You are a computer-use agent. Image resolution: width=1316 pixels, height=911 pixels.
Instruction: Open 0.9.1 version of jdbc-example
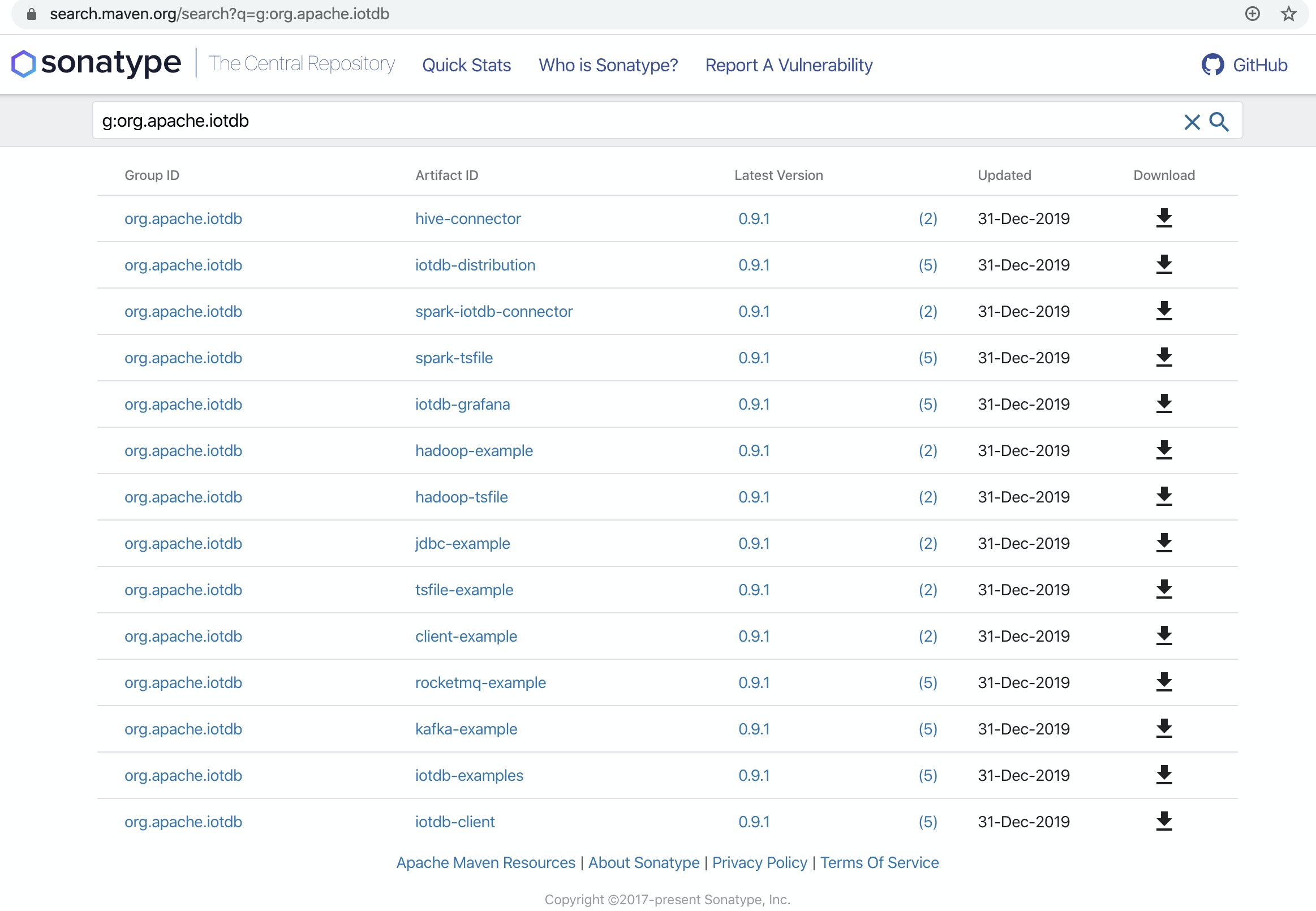(754, 543)
